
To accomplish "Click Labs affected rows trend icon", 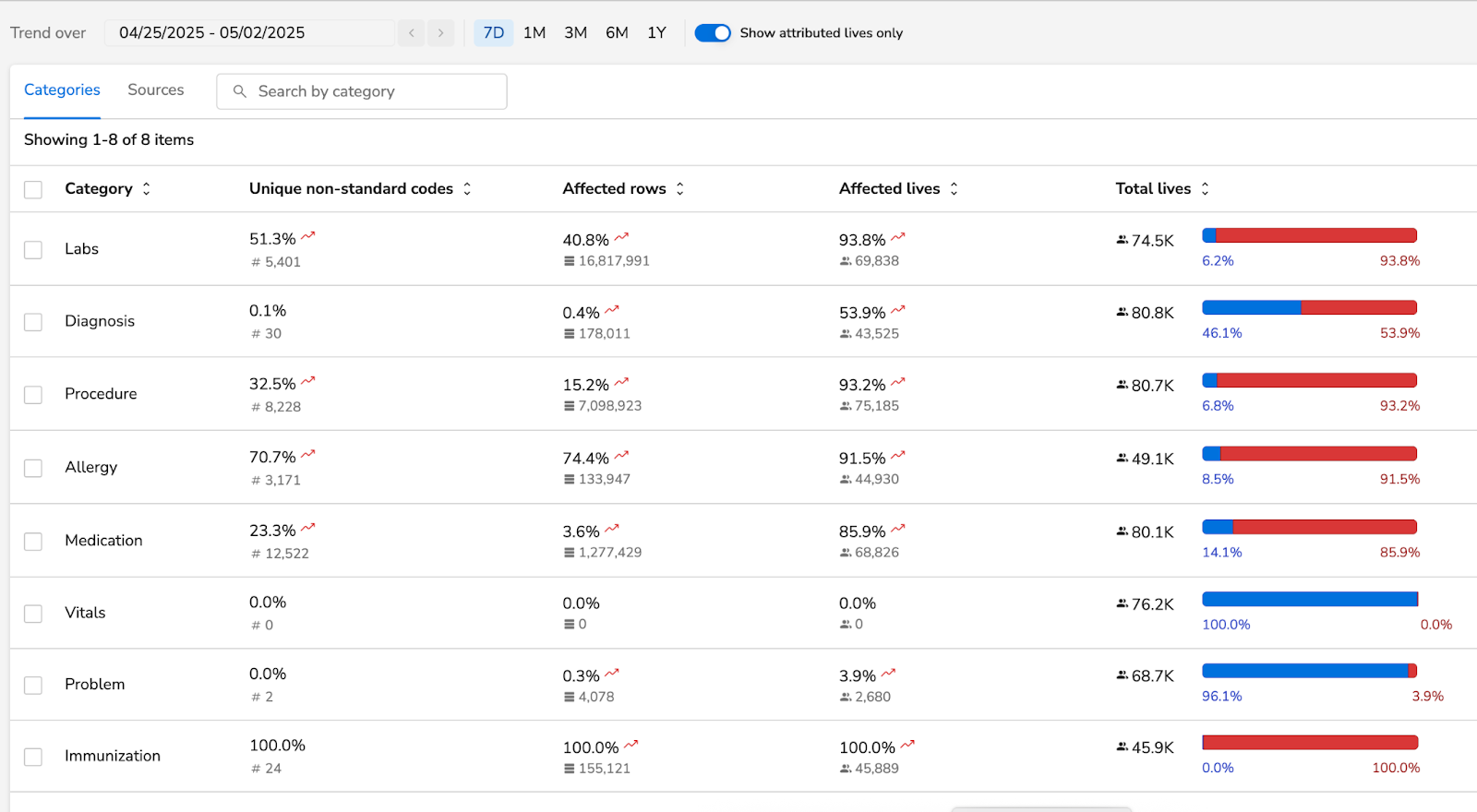I will coord(622,237).
